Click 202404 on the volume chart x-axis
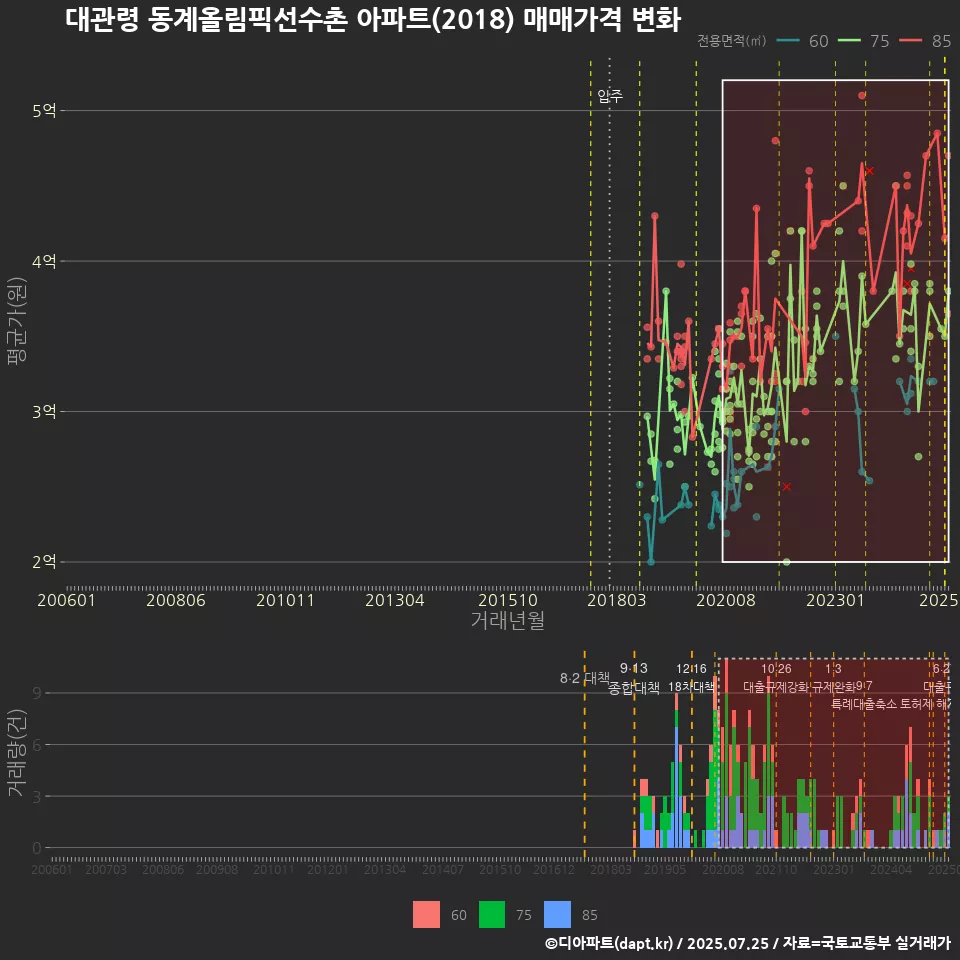The height and width of the screenshot is (960, 960). 891,869
